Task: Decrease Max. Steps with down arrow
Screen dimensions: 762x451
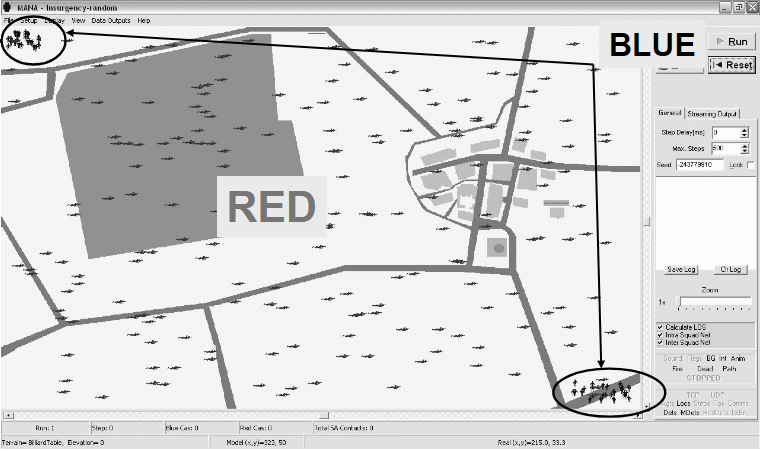Action: click(x=745, y=152)
